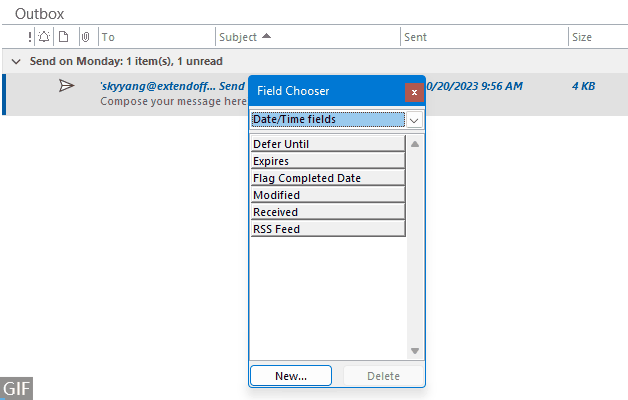Click the Importance column header icon
The image size is (628, 400).
pyautogui.click(x=30, y=37)
